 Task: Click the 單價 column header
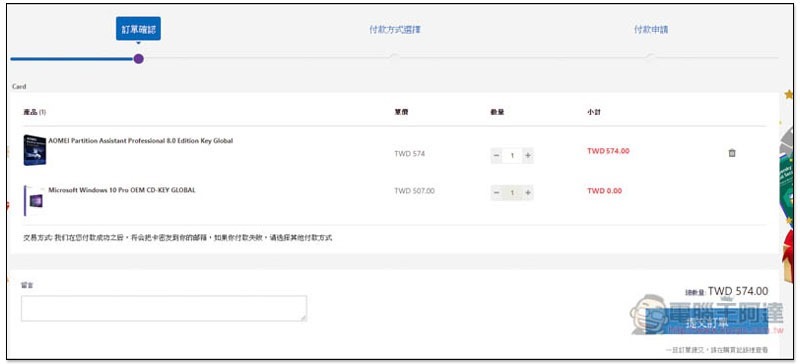click(401, 112)
